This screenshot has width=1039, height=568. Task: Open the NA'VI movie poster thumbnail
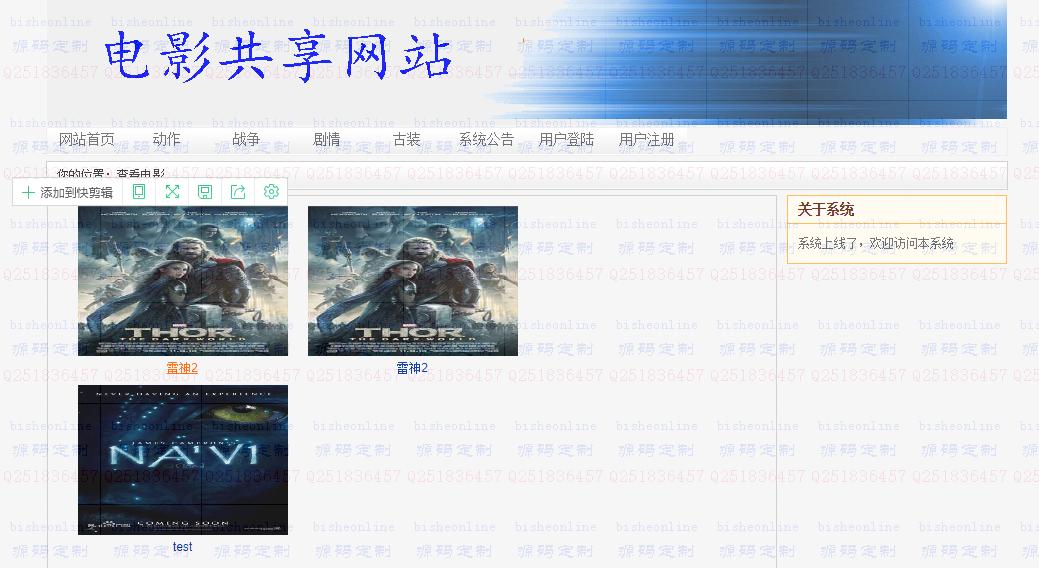pos(183,460)
